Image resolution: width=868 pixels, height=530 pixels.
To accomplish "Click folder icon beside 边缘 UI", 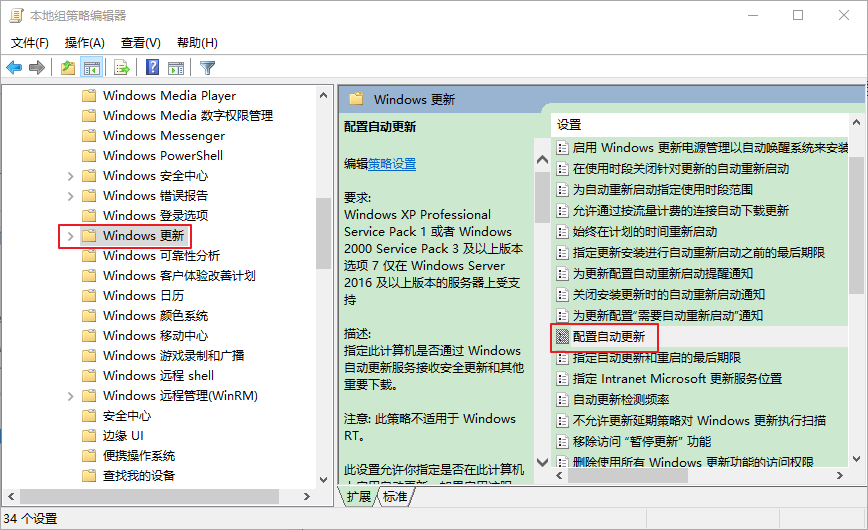I will (x=89, y=436).
